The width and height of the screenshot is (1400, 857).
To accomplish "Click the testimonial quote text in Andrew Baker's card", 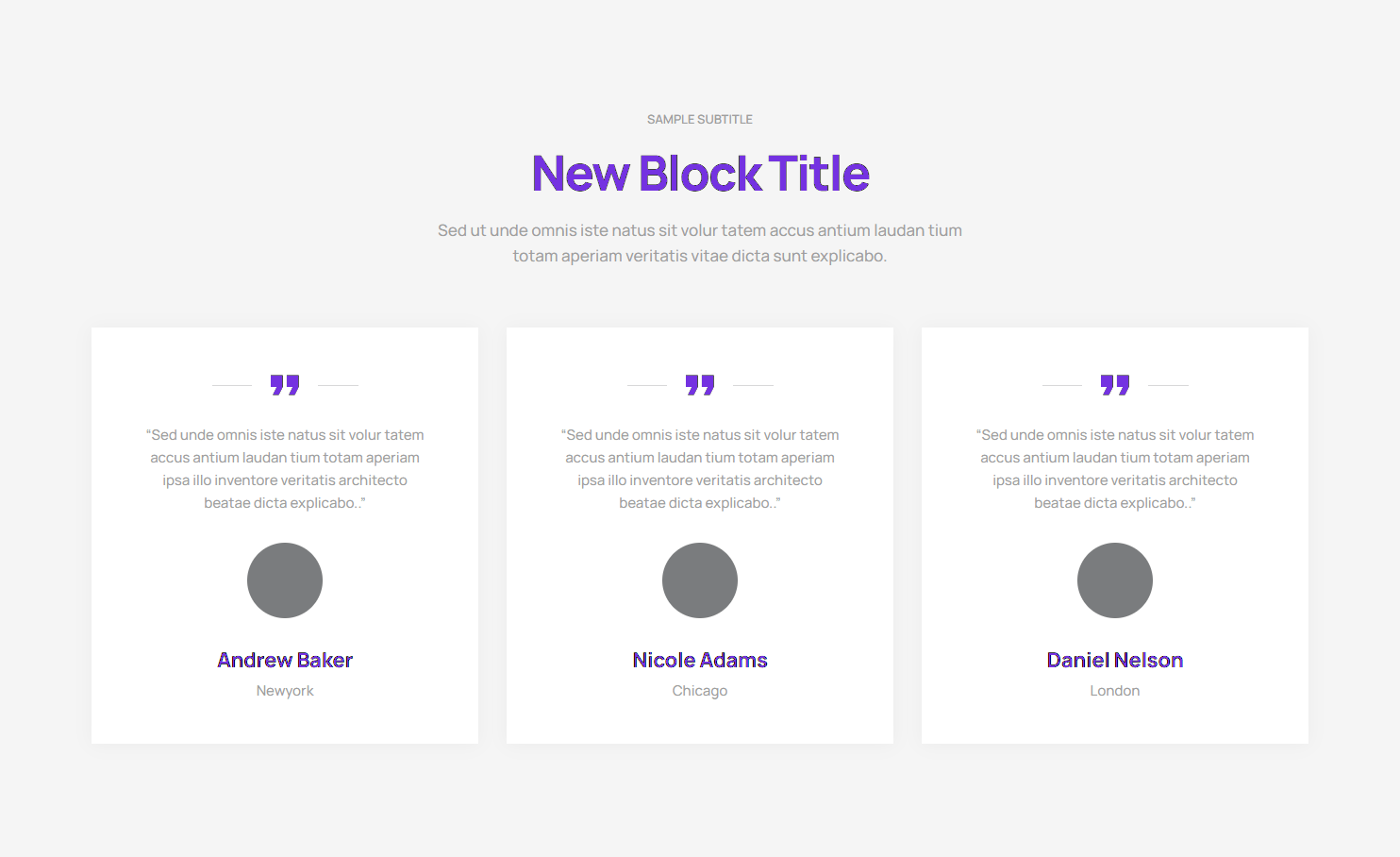I will [285, 469].
